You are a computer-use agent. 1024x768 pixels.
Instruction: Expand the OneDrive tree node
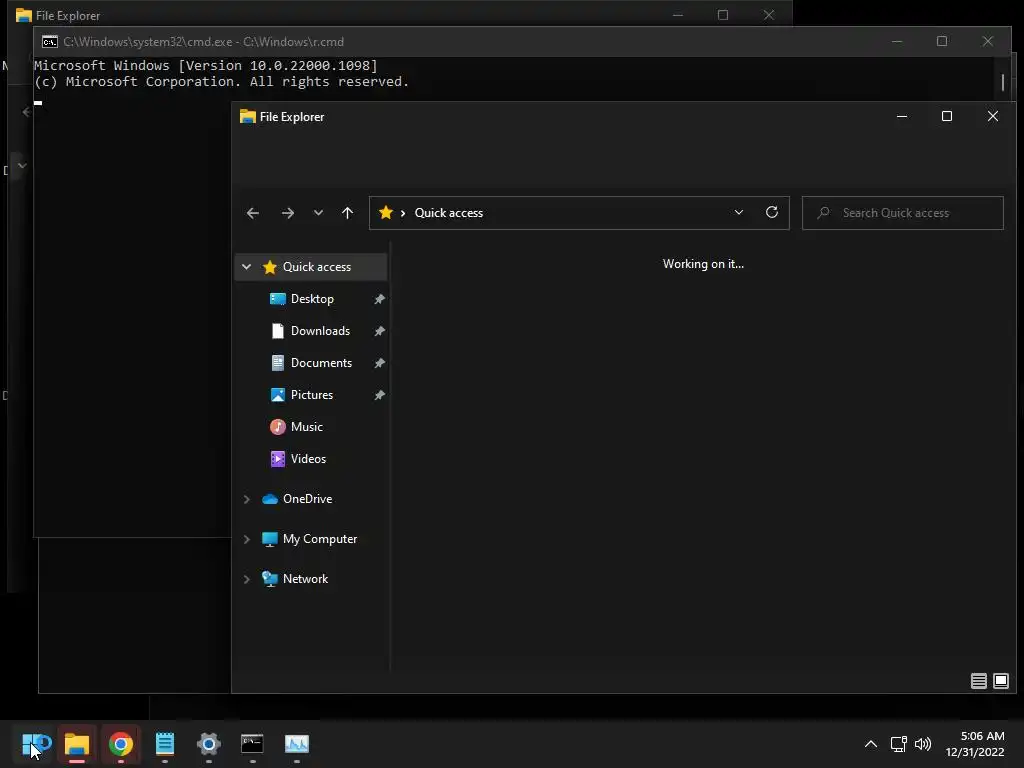coord(246,499)
